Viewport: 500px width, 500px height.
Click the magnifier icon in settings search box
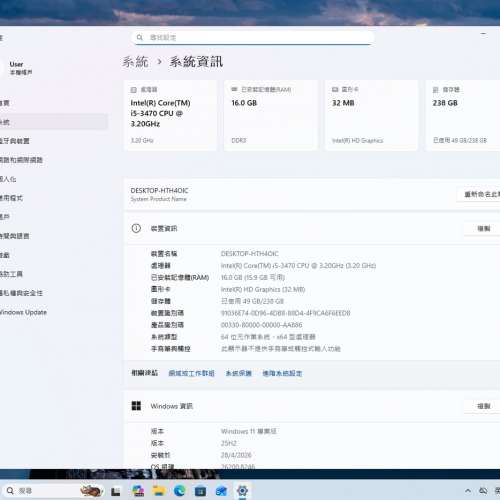139,37
